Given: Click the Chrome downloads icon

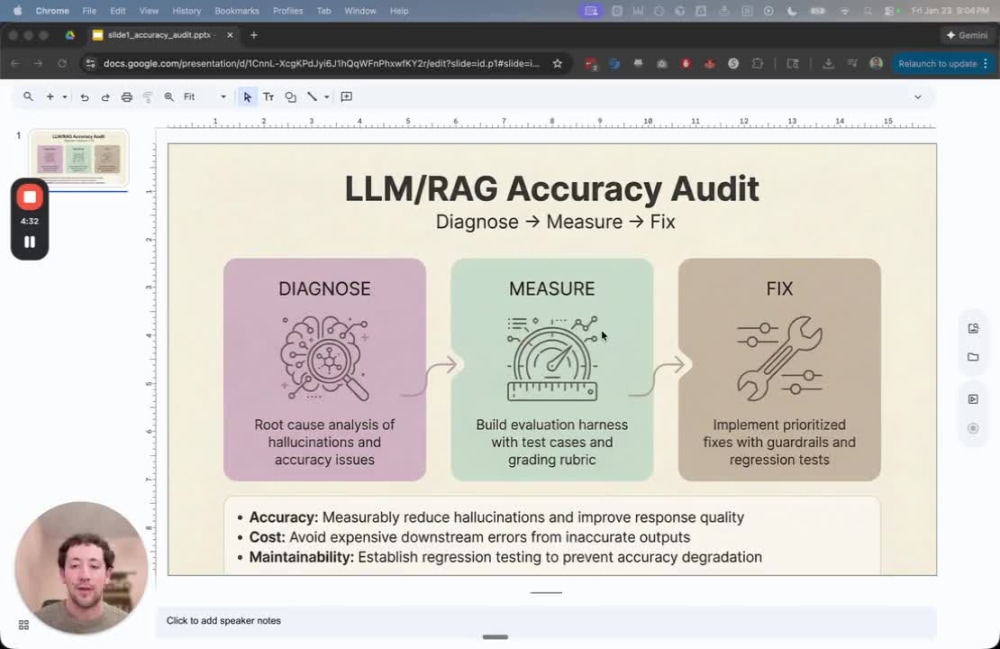Looking at the screenshot, I should pyautogui.click(x=828, y=63).
